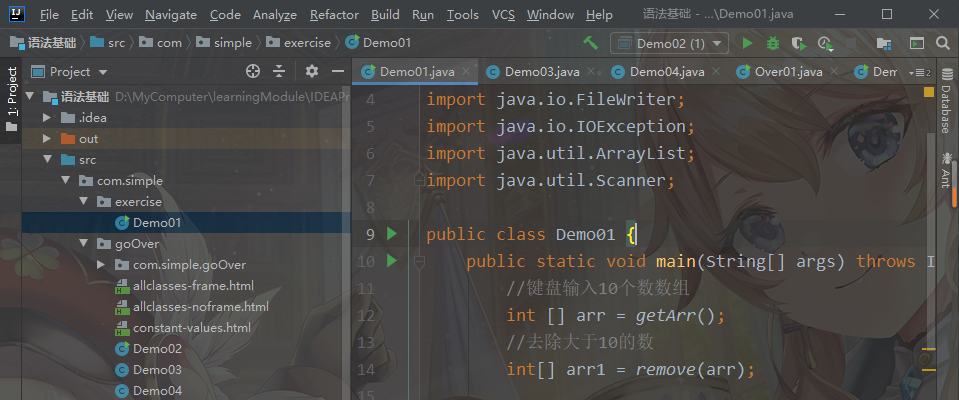Click run gutter arrow on line 10
The height and width of the screenshot is (400, 959).
392,261
